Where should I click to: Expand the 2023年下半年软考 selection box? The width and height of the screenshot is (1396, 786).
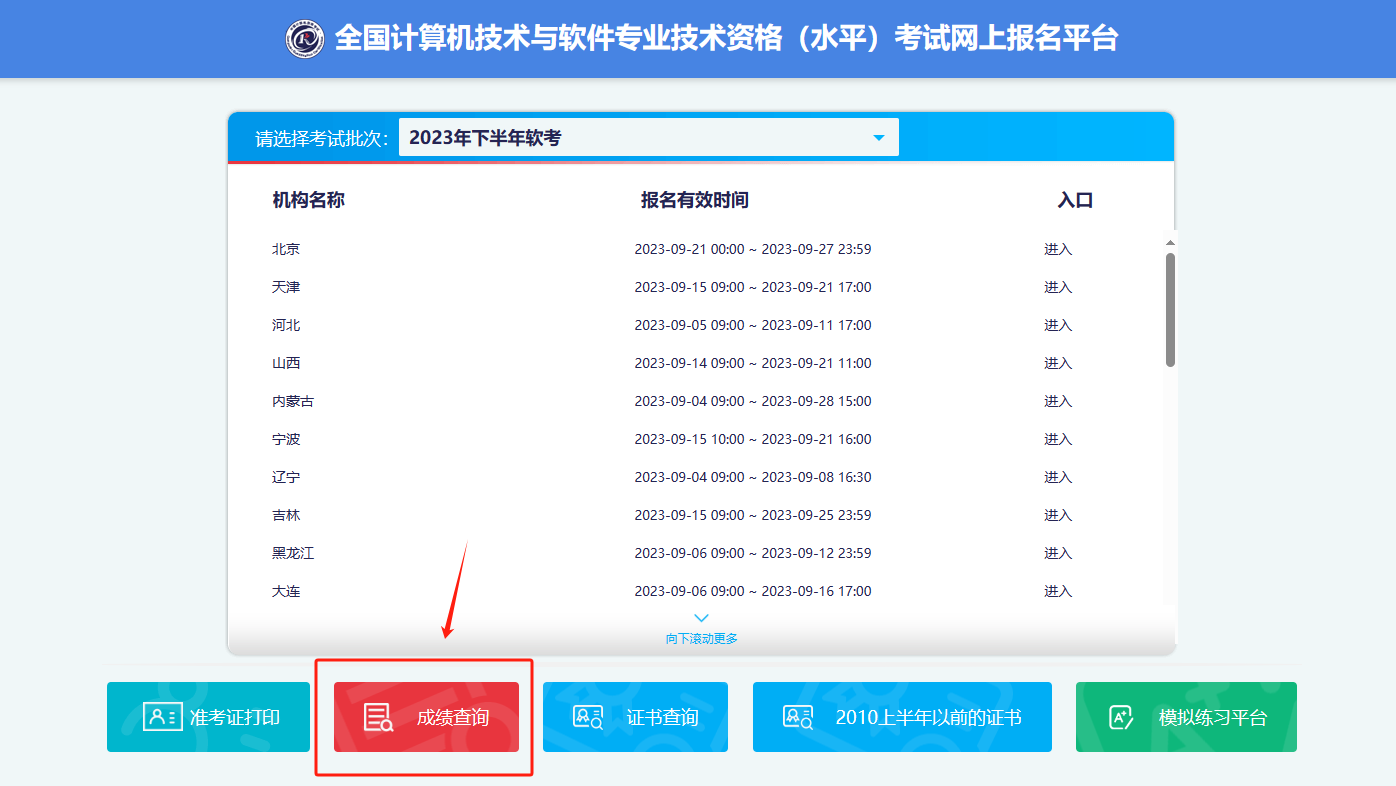[x=640, y=138]
